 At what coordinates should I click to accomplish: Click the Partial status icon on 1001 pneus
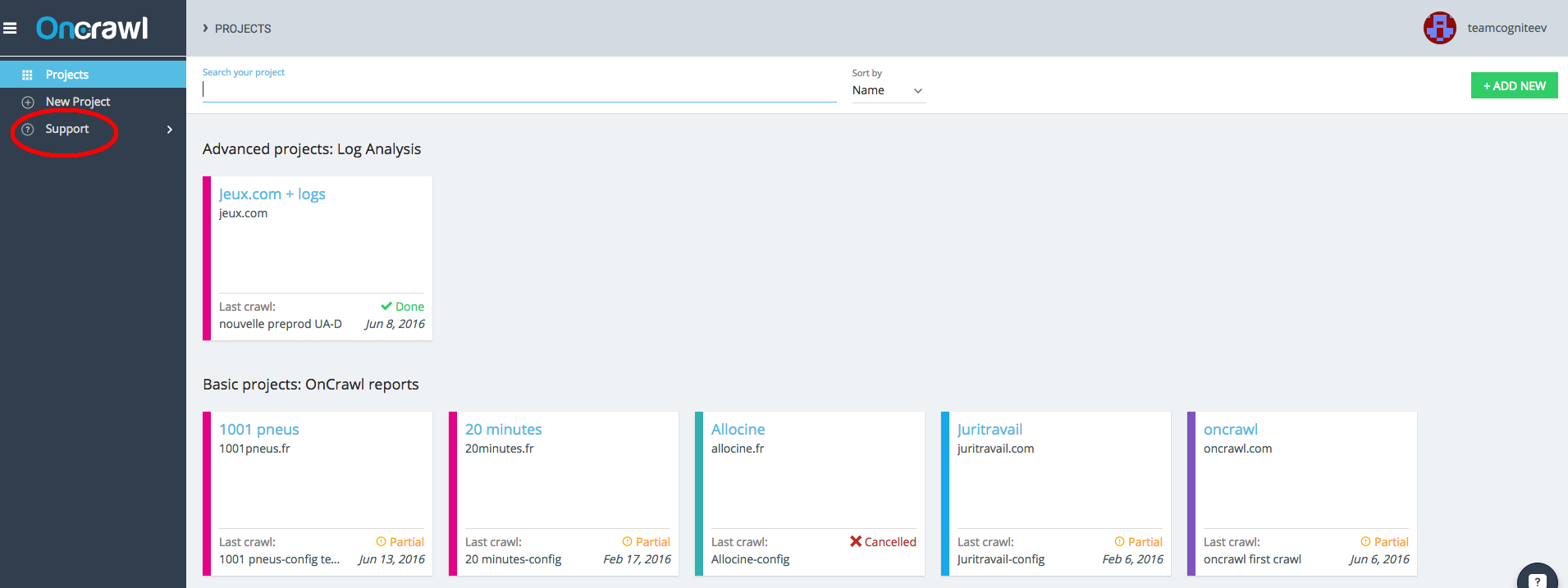pyautogui.click(x=381, y=541)
